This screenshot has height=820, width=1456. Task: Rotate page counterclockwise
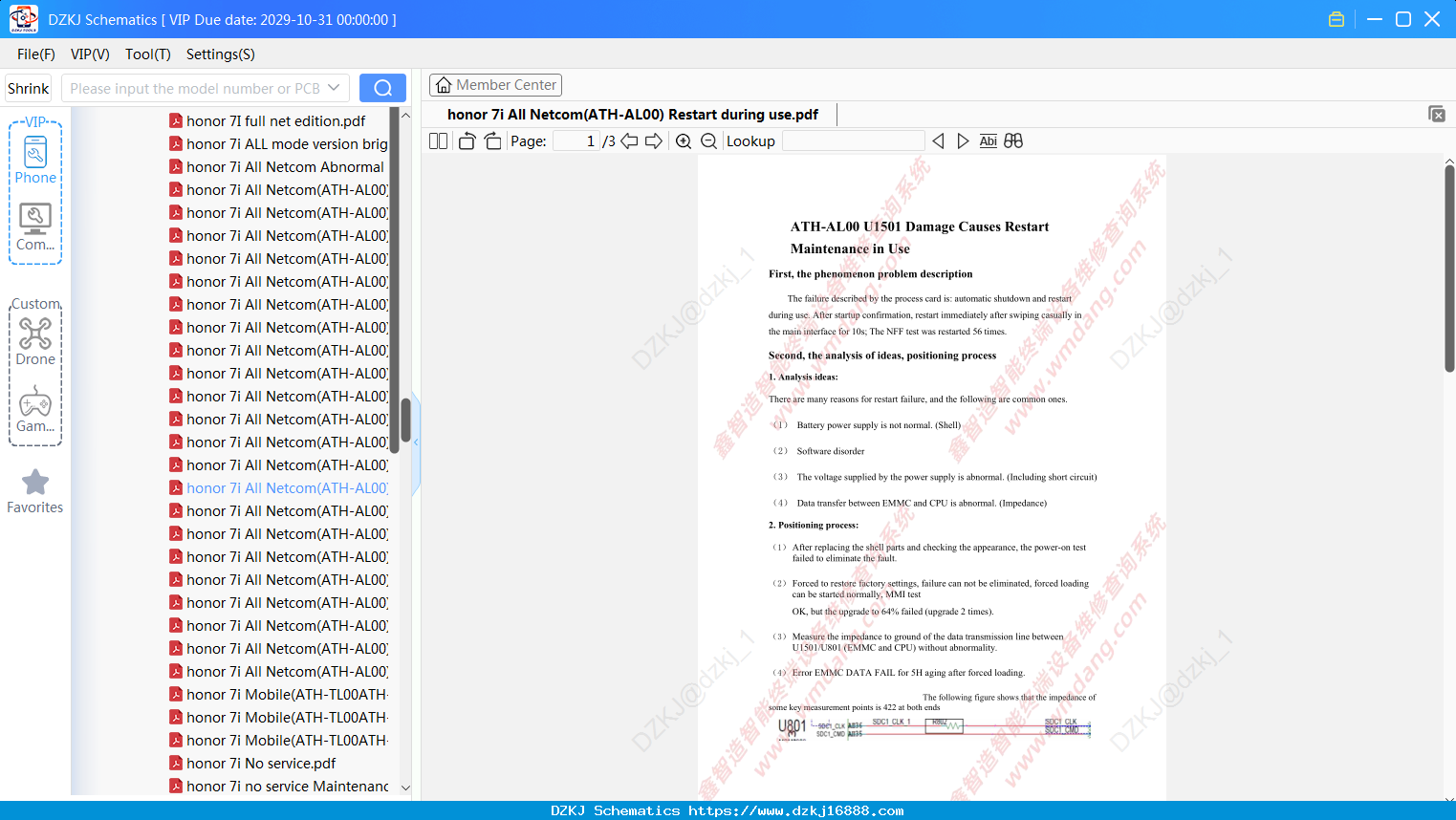click(x=467, y=141)
